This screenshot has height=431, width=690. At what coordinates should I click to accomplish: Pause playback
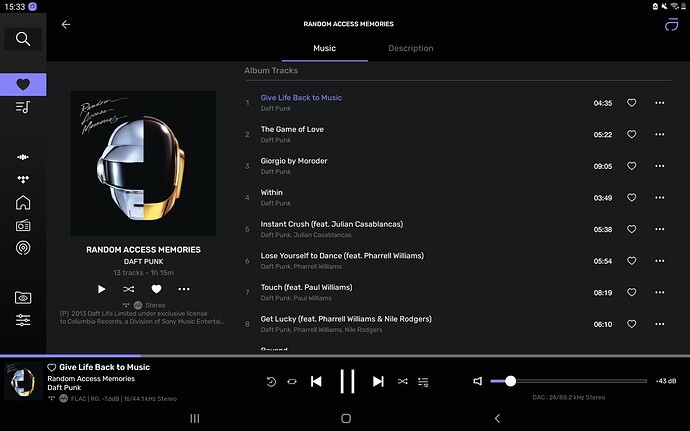tap(347, 381)
